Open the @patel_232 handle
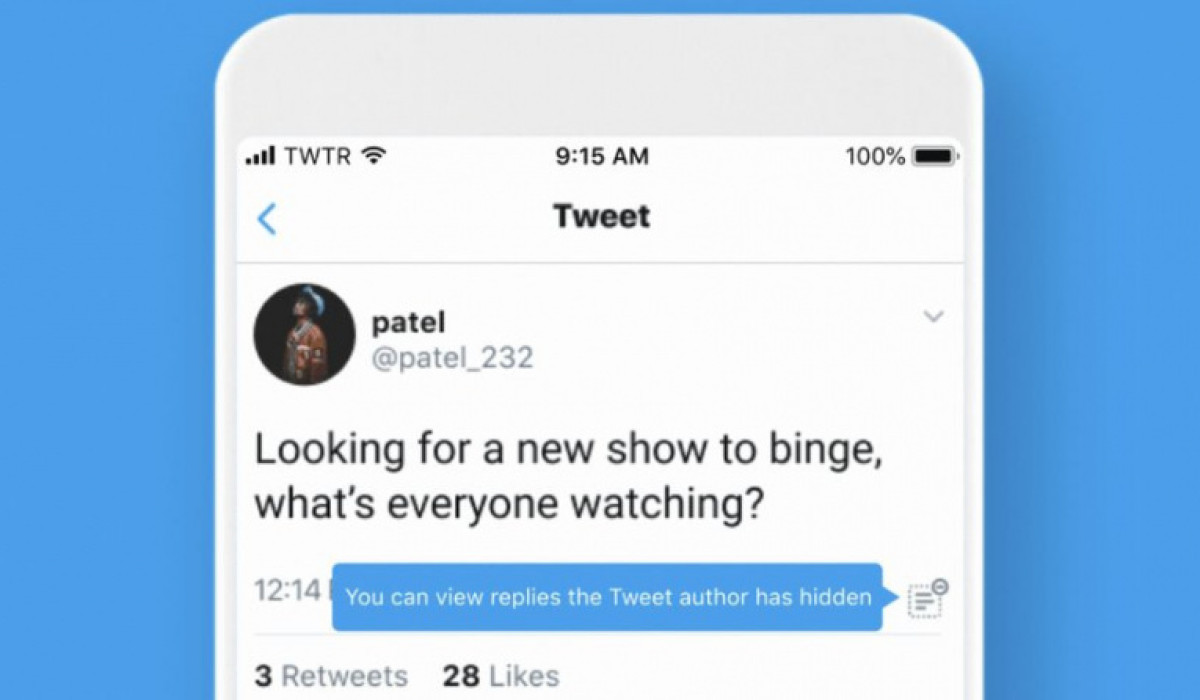This screenshot has height=700, width=1200. (452, 358)
